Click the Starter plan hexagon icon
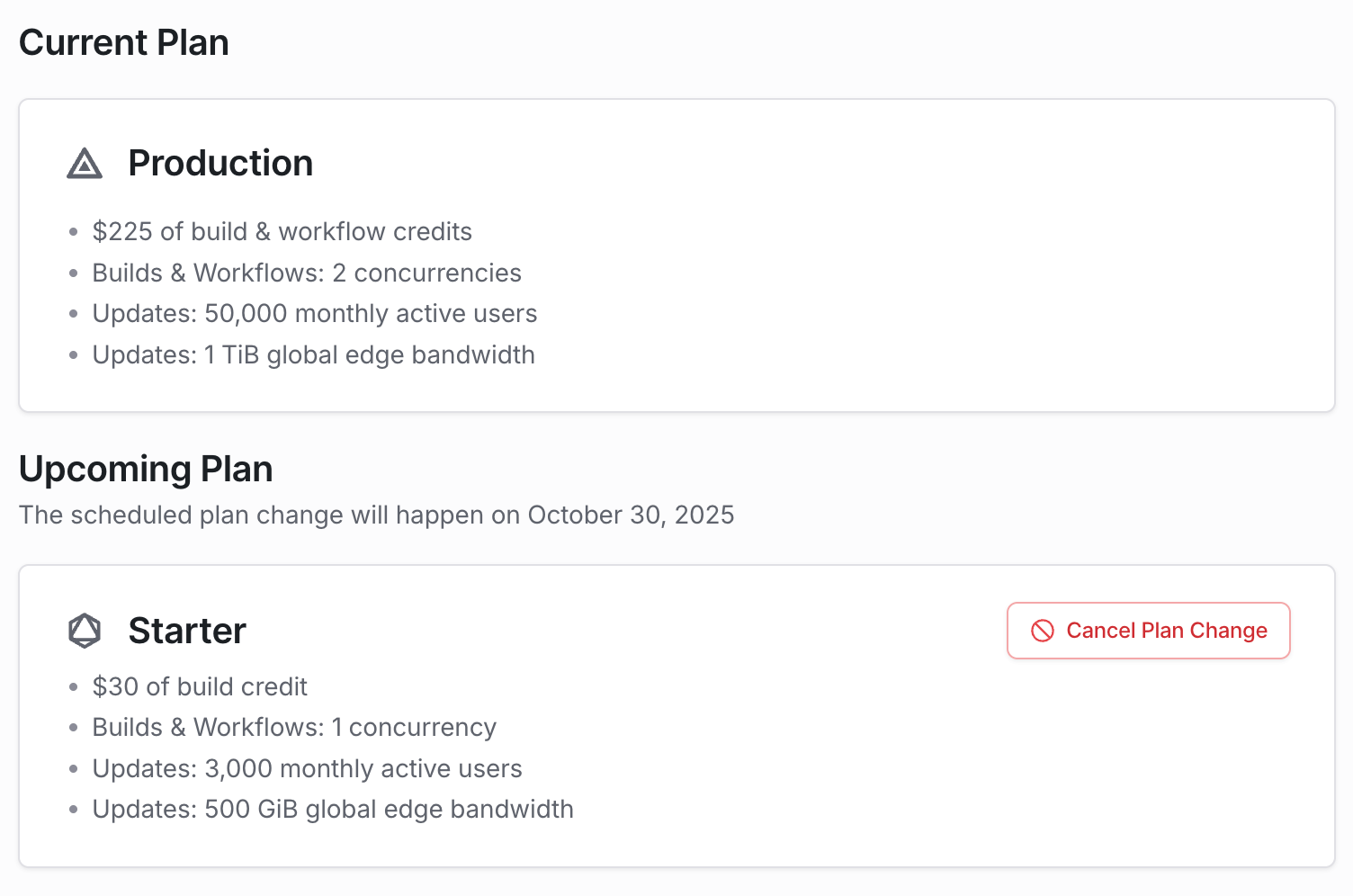This screenshot has height=896, width=1353. pyautogui.click(x=85, y=631)
